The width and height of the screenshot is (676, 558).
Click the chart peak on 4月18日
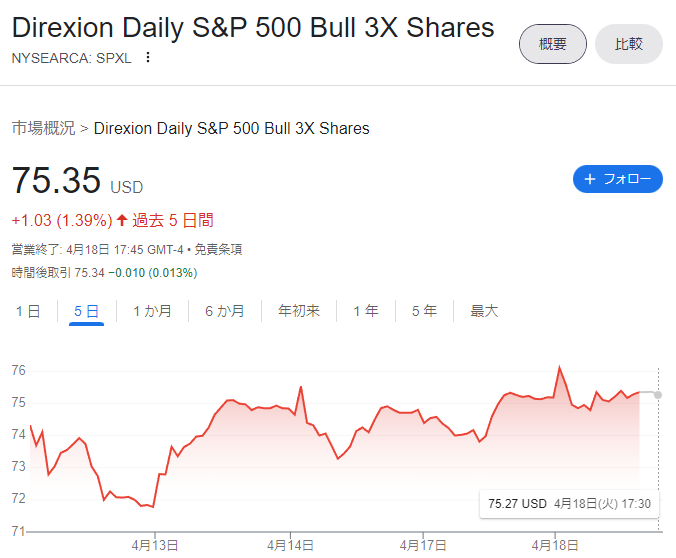point(560,367)
